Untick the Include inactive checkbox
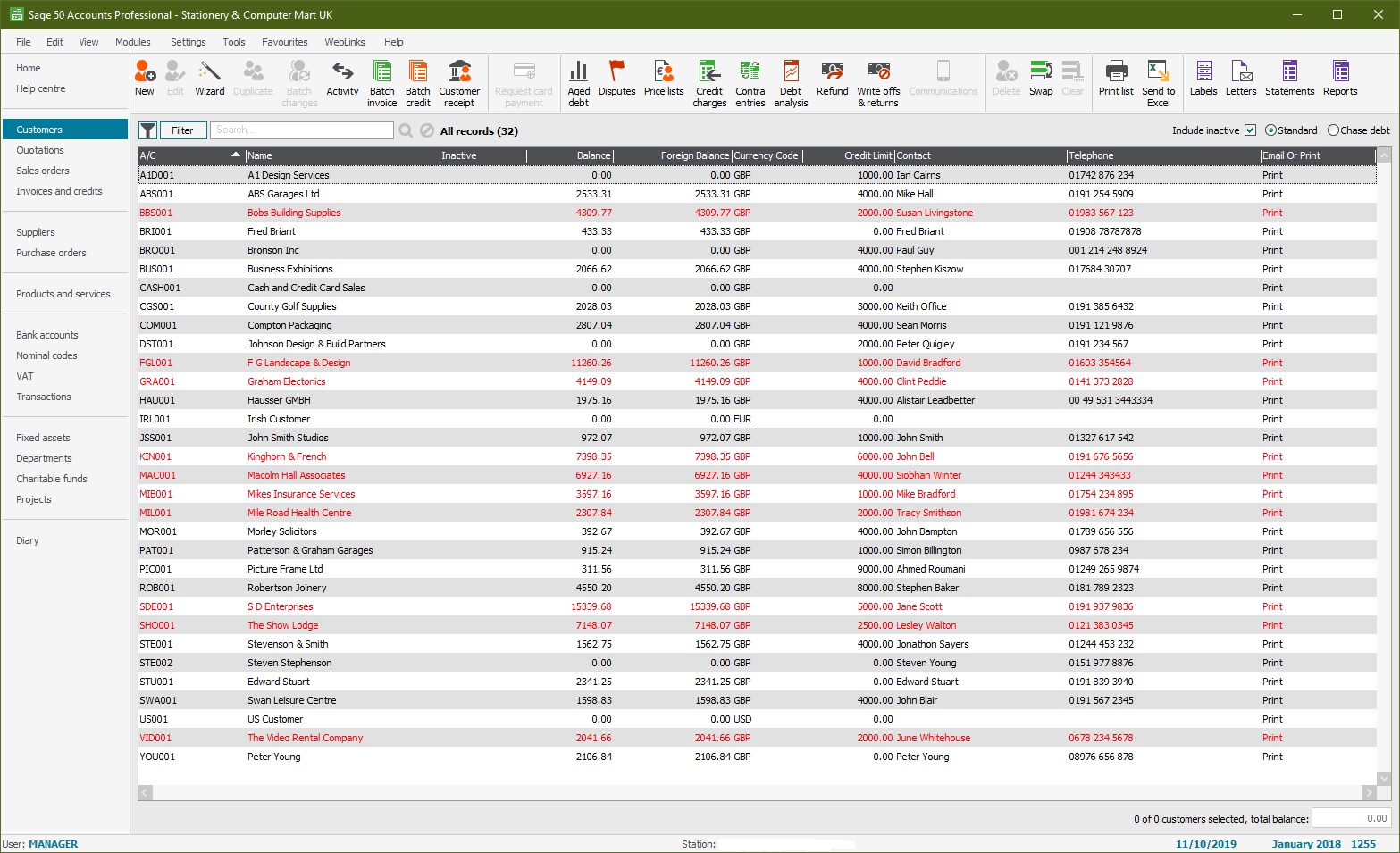This screenshot has height=853, width=1400. [1250, 130]
